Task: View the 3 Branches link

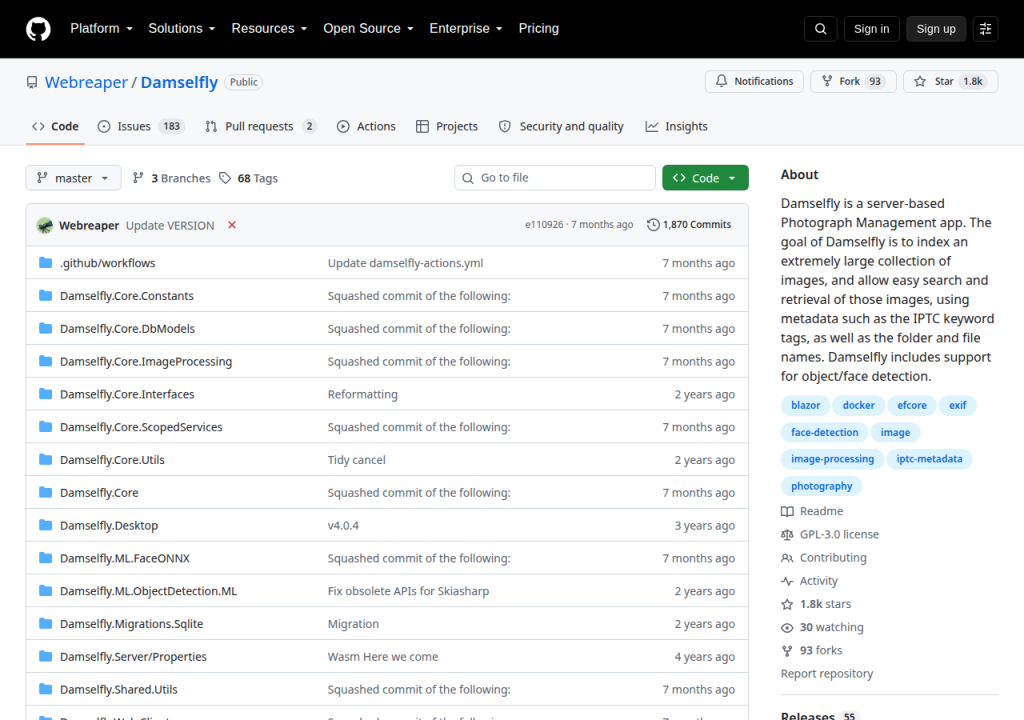Action: coord(172,178)
